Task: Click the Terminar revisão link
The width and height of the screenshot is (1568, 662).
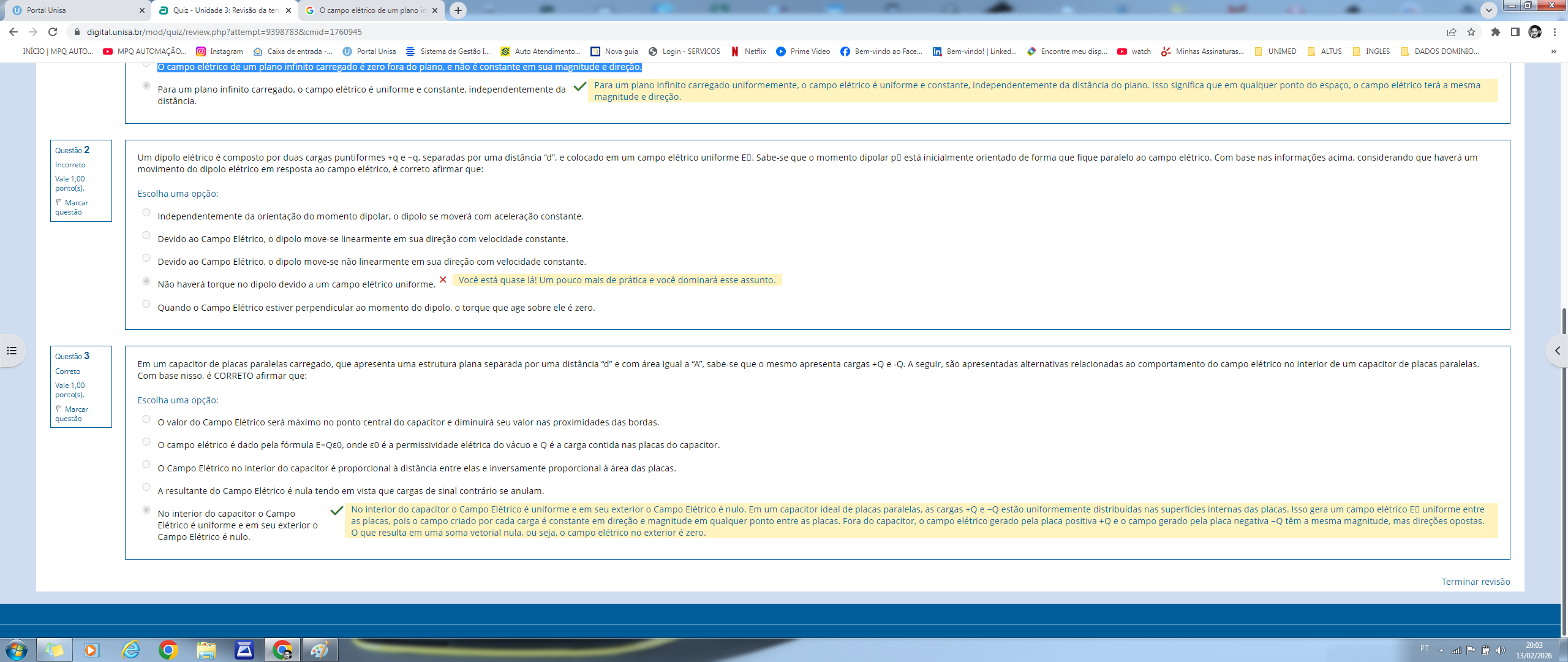Action: 1475,582
